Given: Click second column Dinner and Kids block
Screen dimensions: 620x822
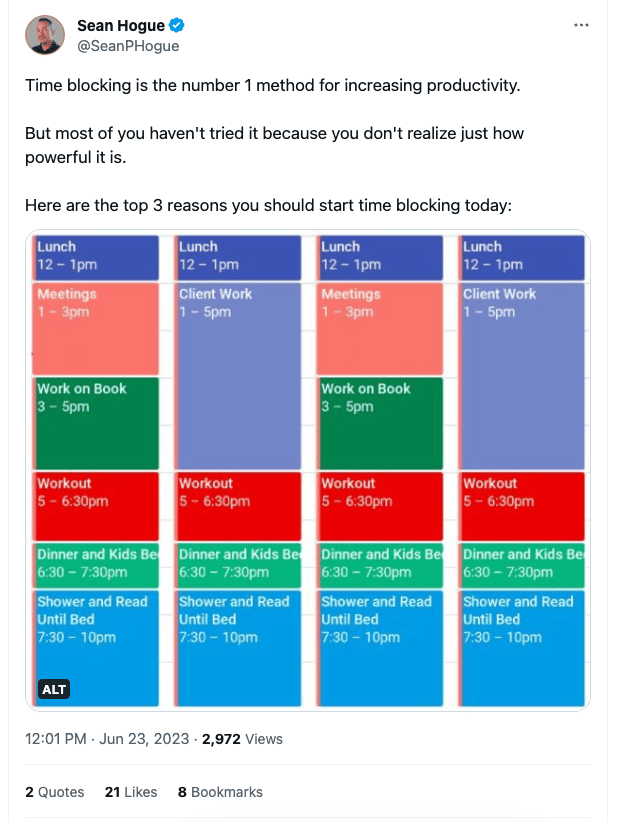Looking at the screenshot, I should tap(238, 565).
